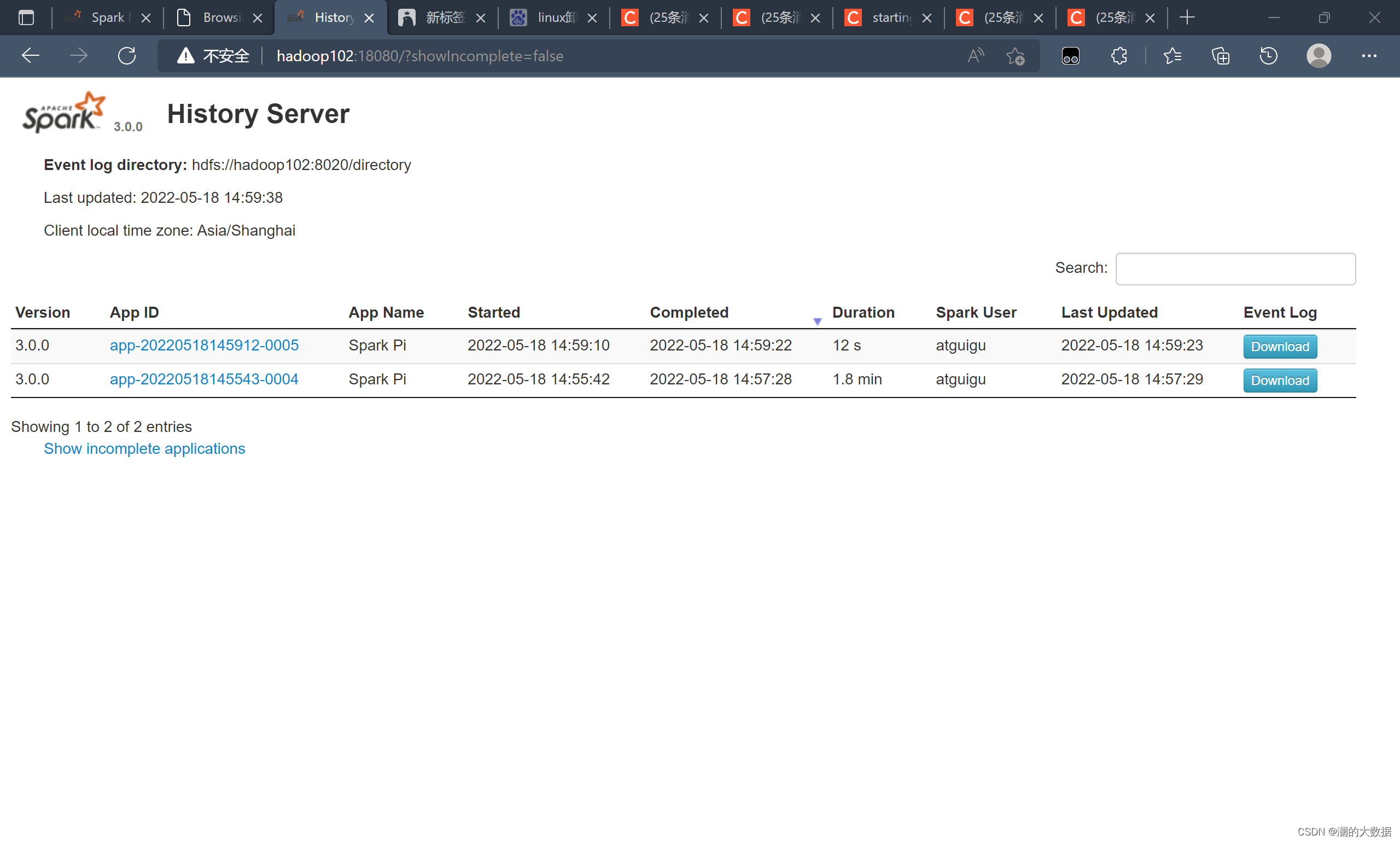Open app-20220518145912-0005 link
The image size is (1400, 842).
coord(204,346)
